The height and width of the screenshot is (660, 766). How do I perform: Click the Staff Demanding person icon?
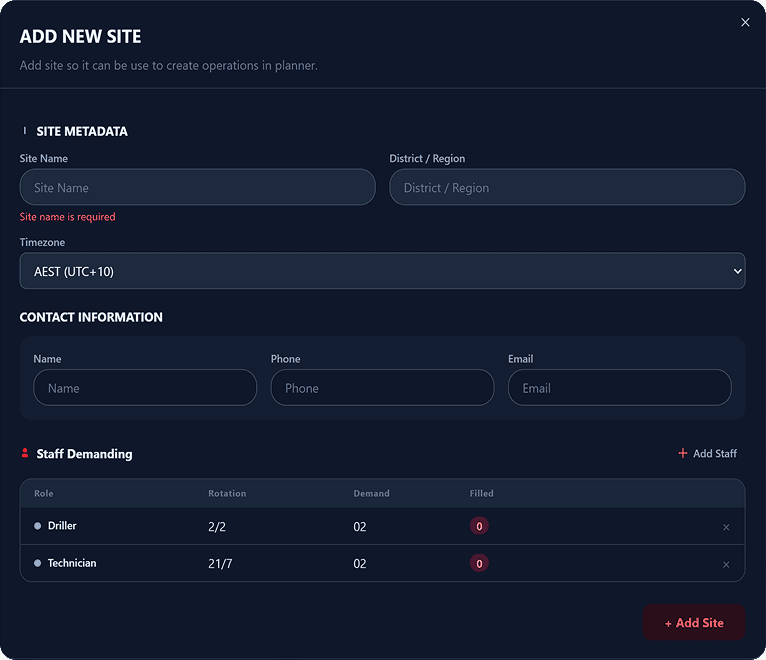pyautogui.click(x=25, y=453)
